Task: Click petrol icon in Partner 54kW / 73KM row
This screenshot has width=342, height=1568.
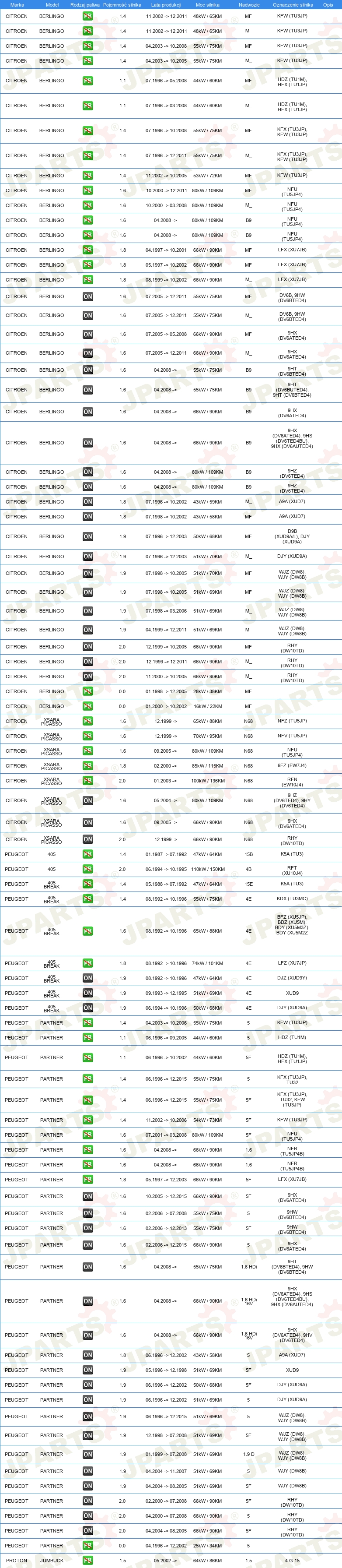Action: [x=88, y=1120]
